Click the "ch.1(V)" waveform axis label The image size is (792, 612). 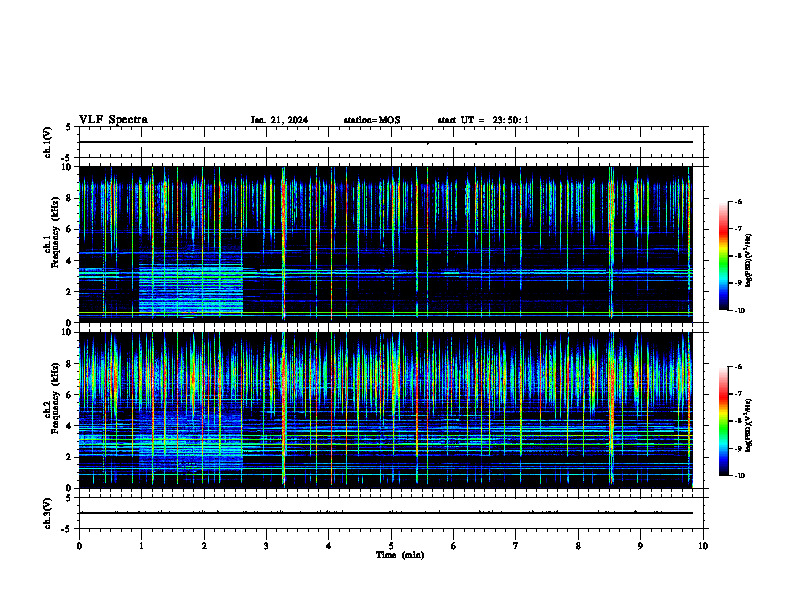47,142
